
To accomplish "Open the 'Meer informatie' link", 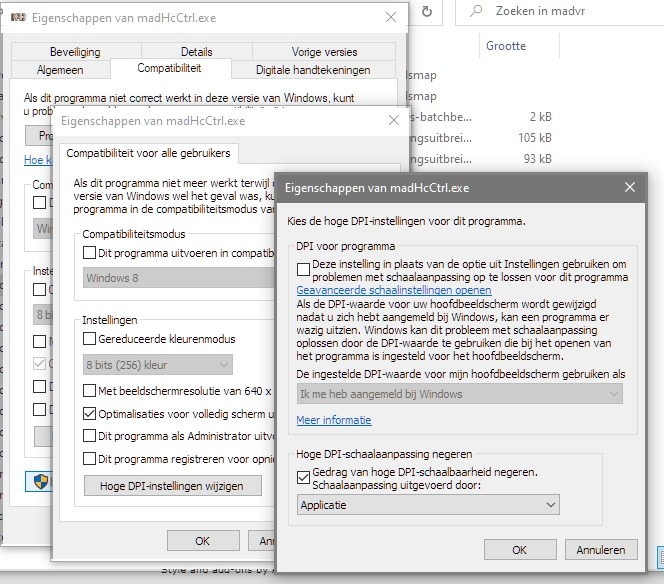I will 334,420.
